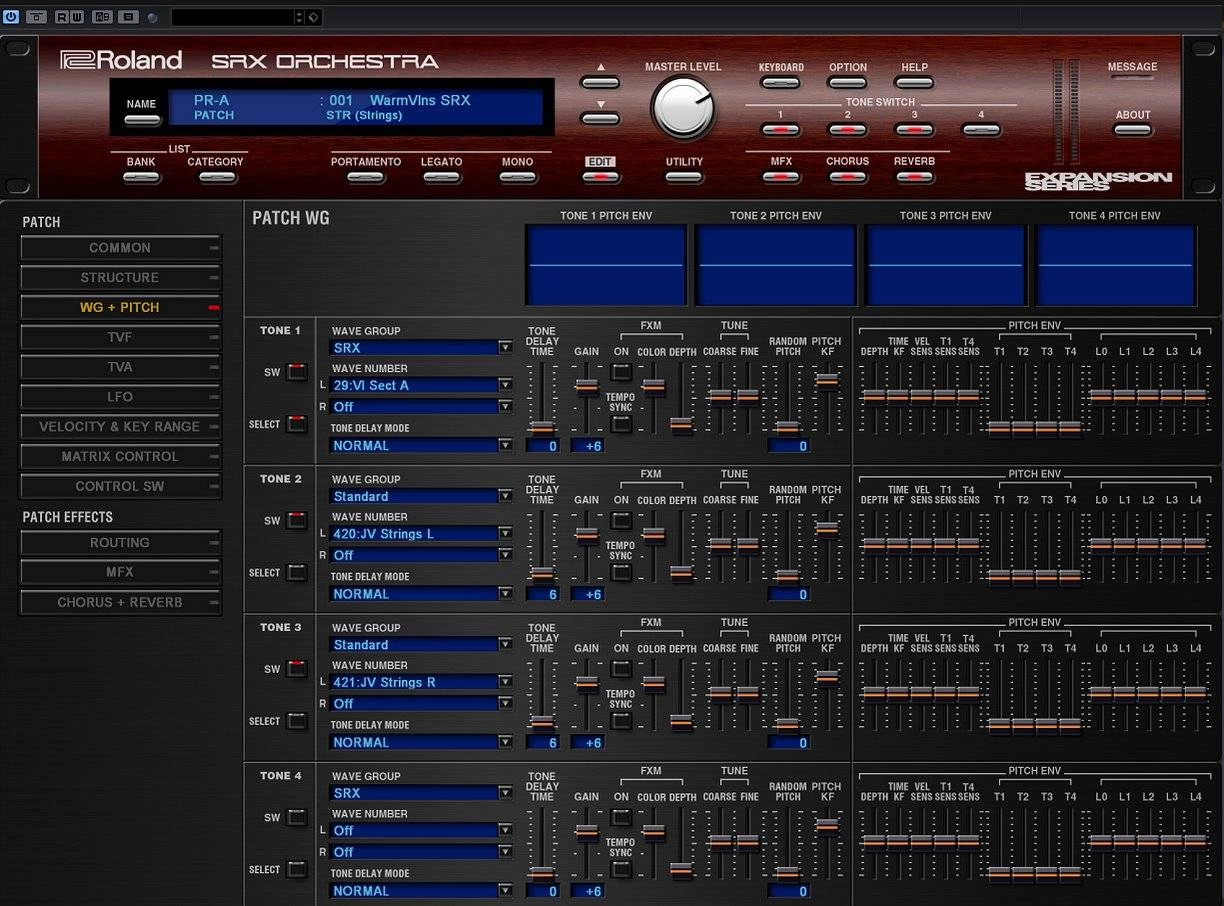Click the Read automation R button

(61, 17)
